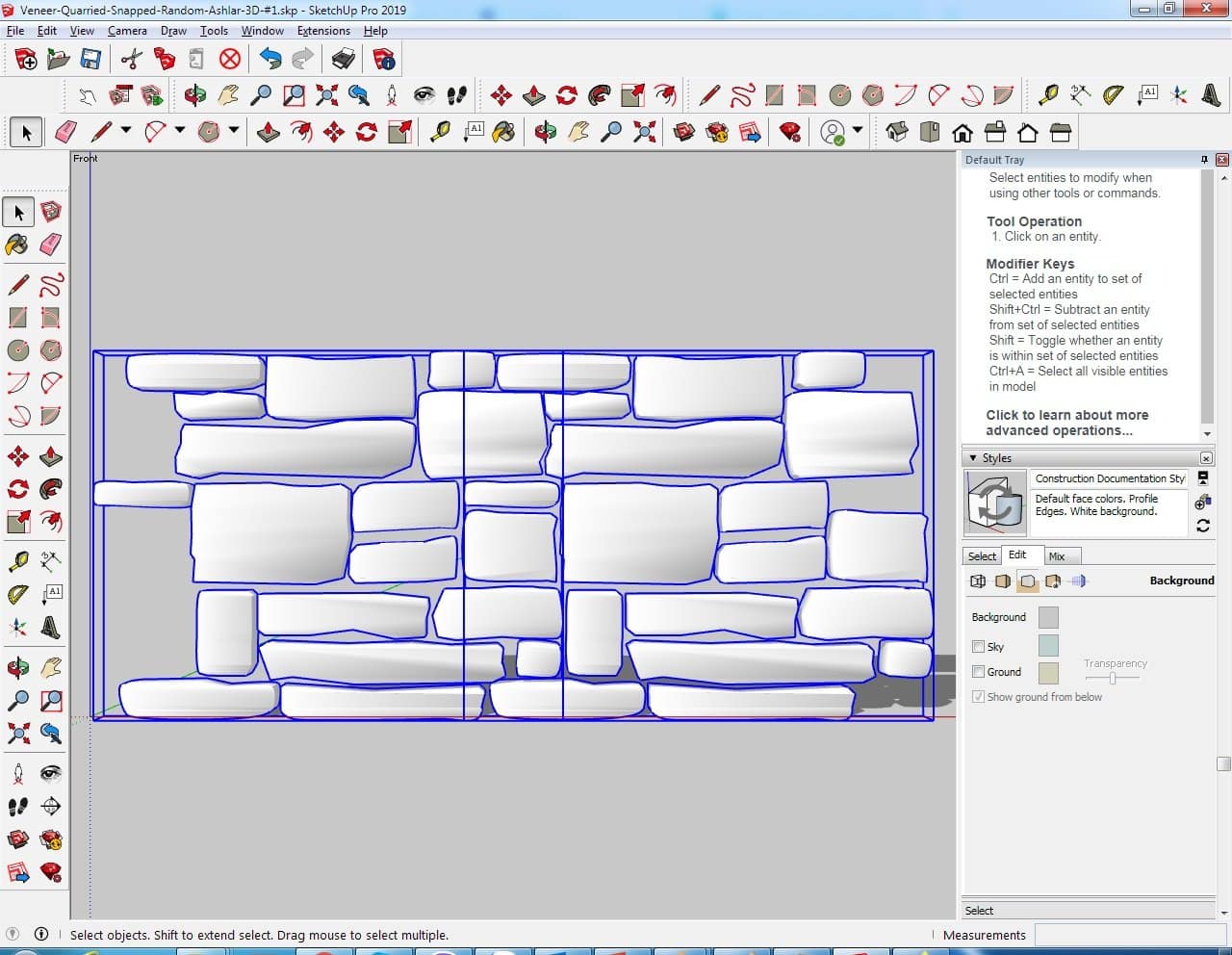
Task: Switch to the Select tab in Styles
Action: pos(982,556)
